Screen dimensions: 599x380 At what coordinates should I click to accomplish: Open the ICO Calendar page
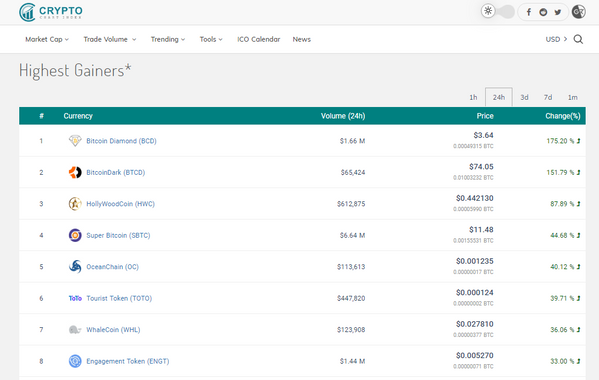pos(259,39)
